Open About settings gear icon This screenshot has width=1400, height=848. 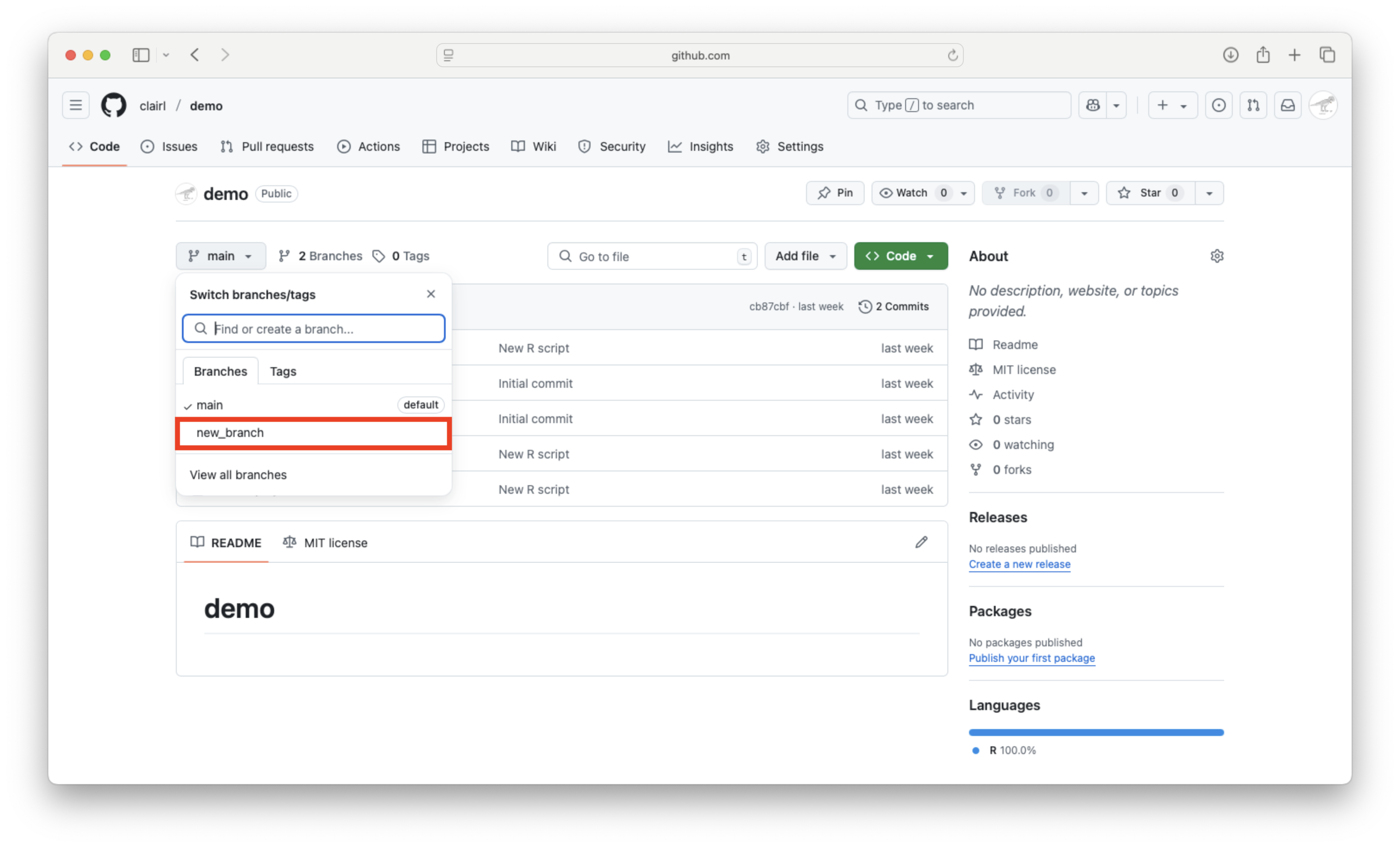tap(1216, 256)
